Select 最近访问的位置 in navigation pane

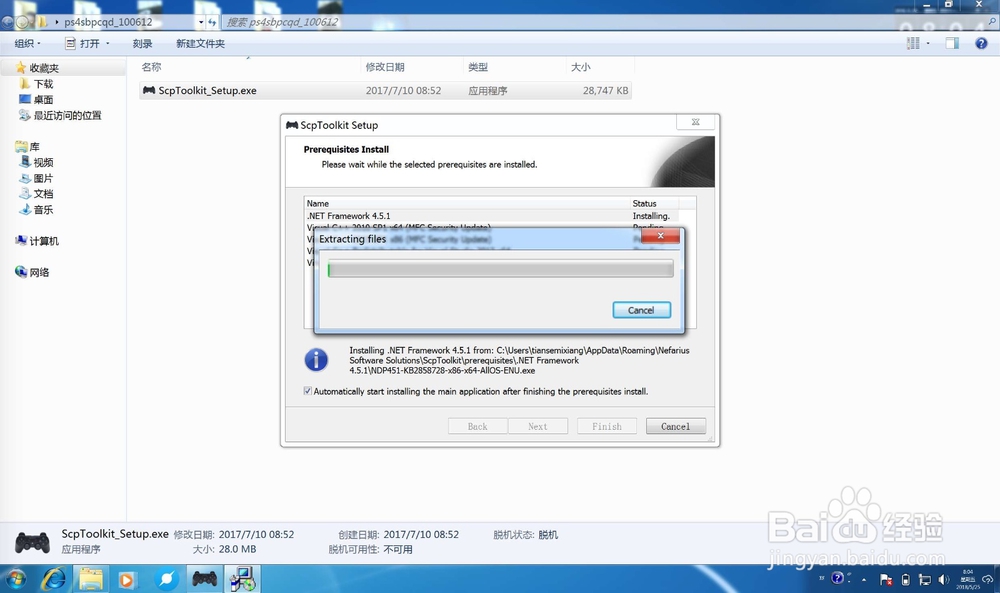pos(67,115)
